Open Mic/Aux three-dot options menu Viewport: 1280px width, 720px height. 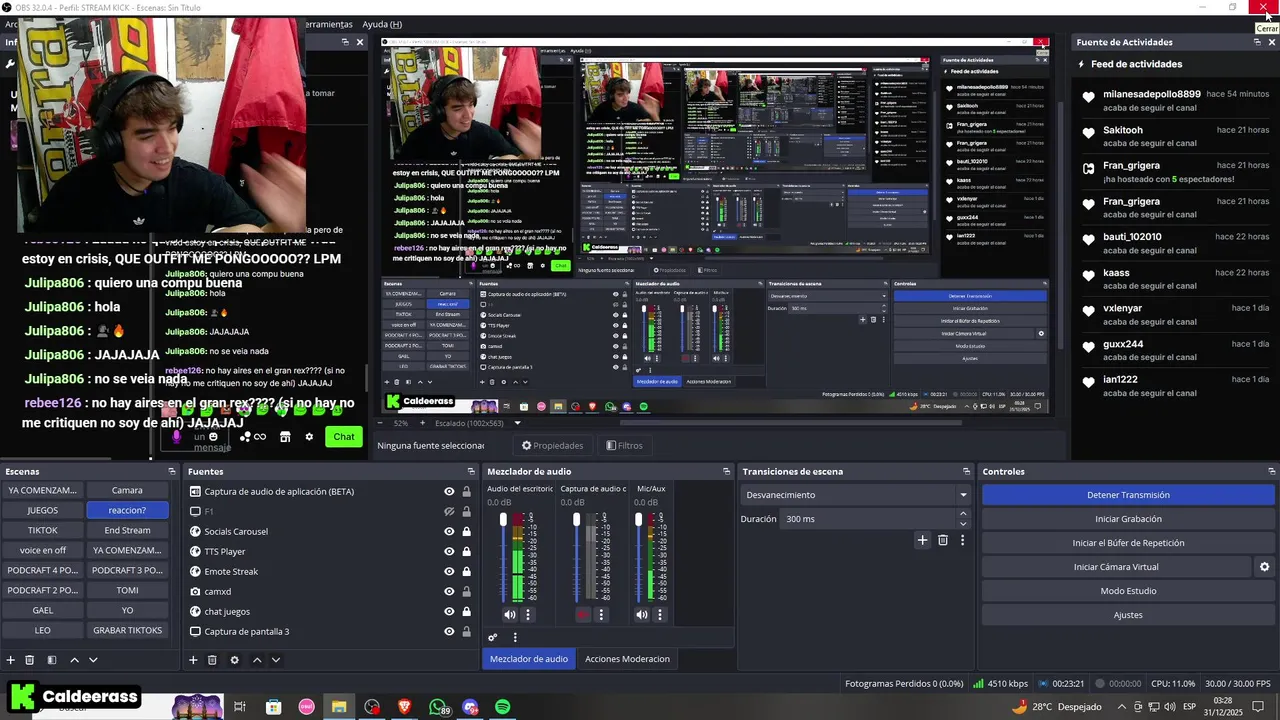pyautogui.click(x=660, y=615)
